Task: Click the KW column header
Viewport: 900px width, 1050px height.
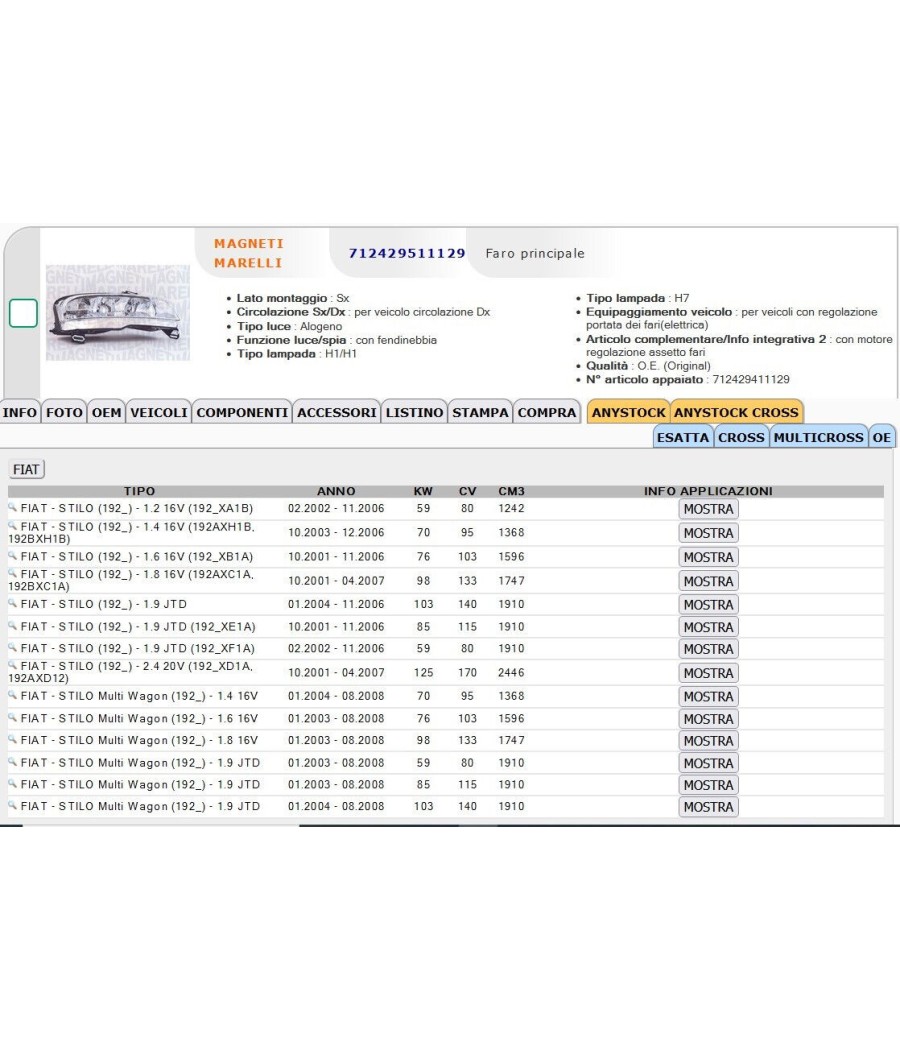Action: [423, 491]
